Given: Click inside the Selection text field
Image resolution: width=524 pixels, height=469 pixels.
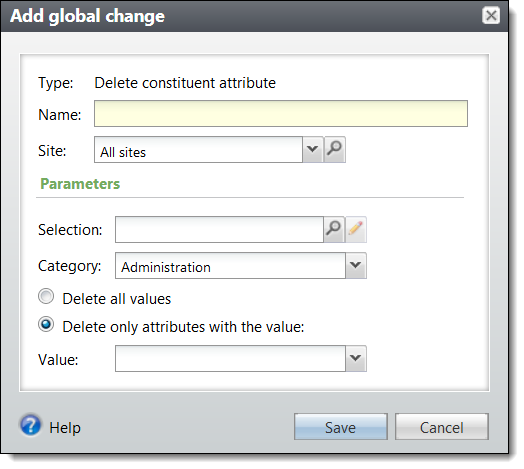Looking at the screenshot, I should [219, 230].
